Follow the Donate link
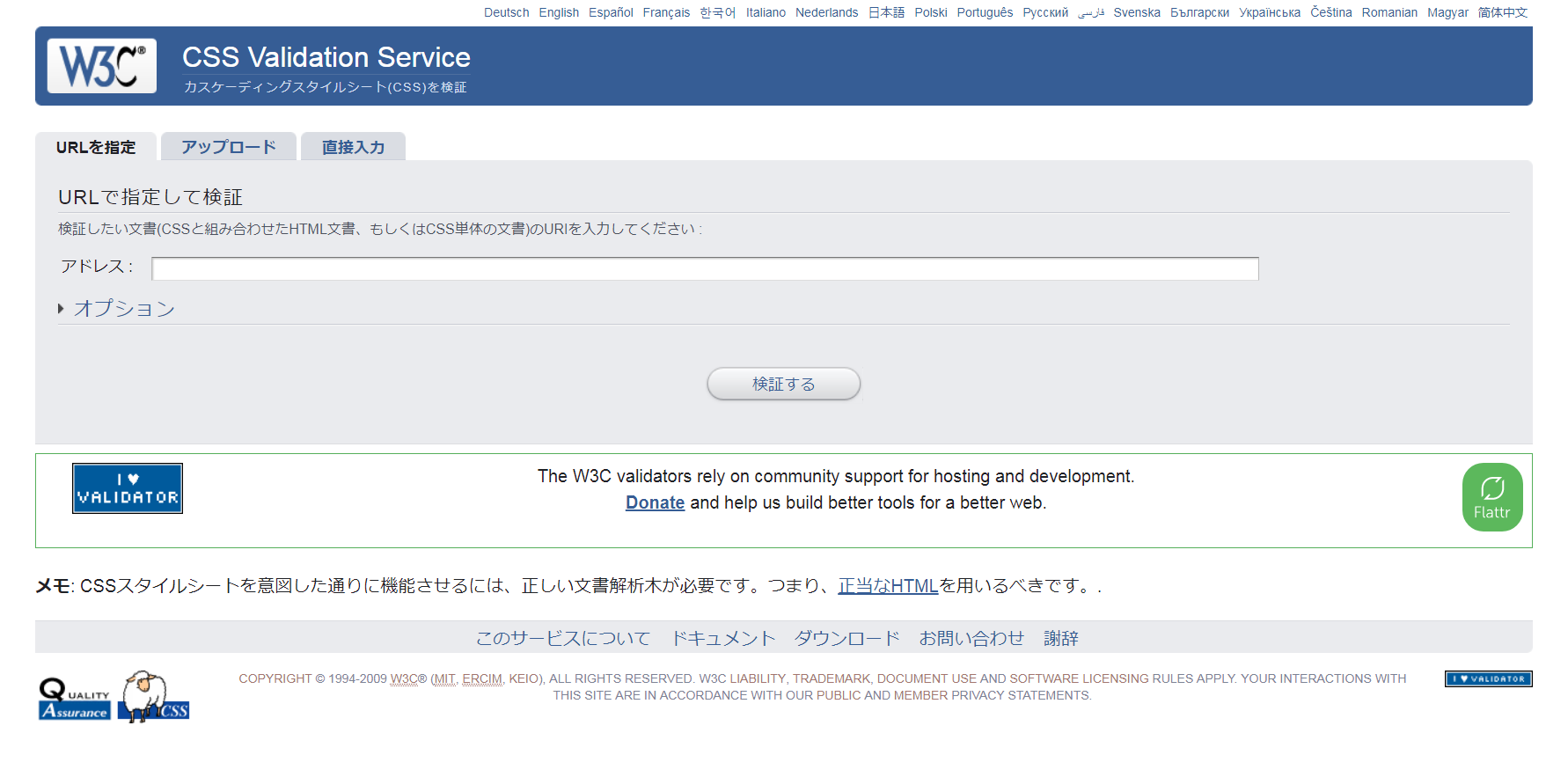Screen dimensions: 1568x777 655,502
